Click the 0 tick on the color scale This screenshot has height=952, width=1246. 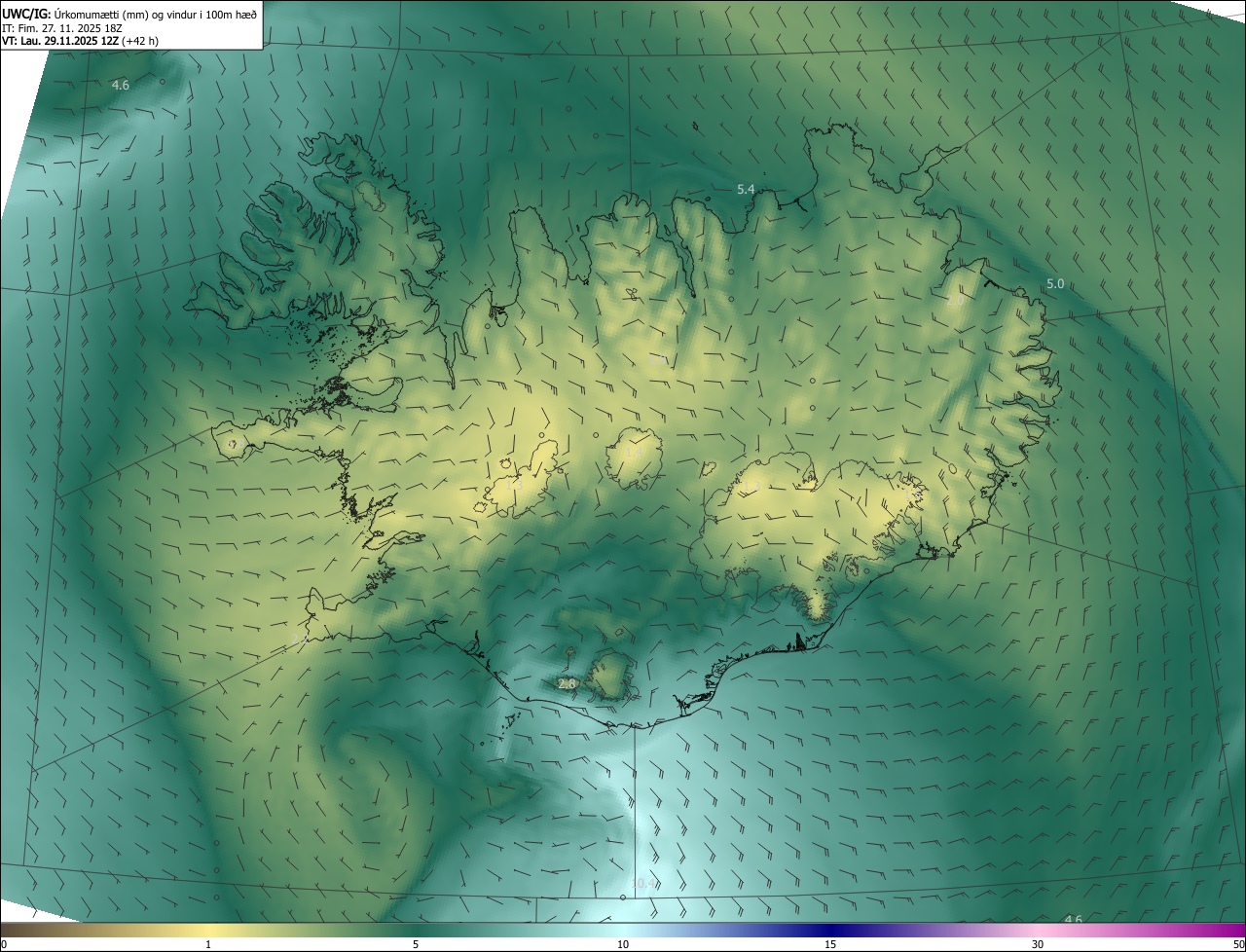(x=3, y=945)
